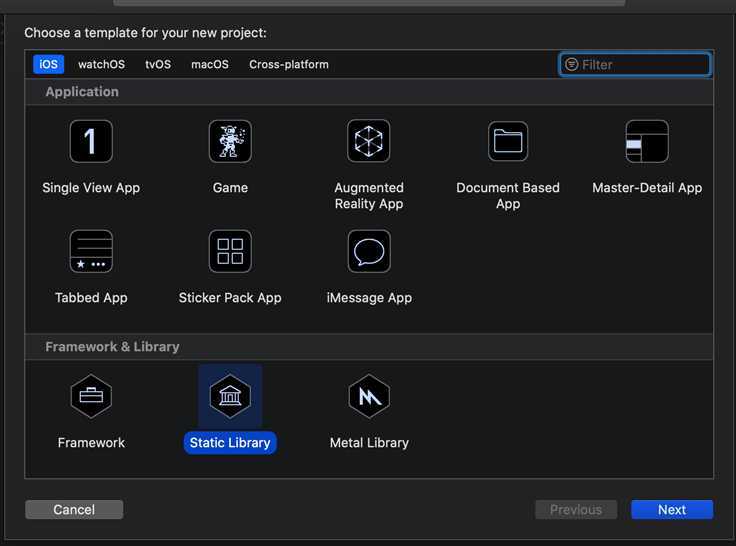The width and height of the screenshot is (736, 546).
Task: Select the Framework template icon
Action: pyautogui.click(x=91, y=397)
